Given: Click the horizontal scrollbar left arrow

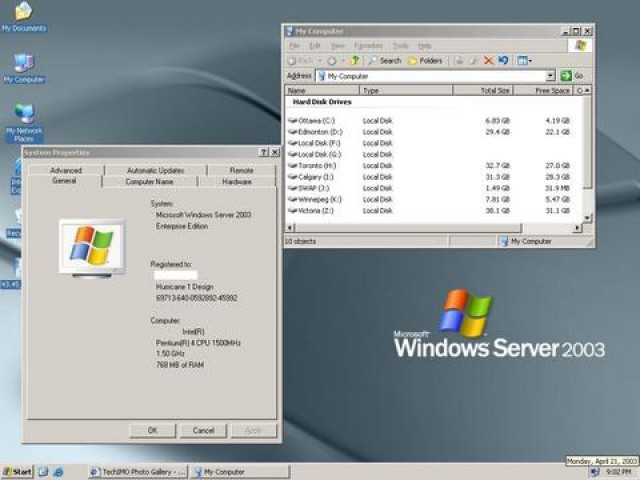Looking at the screenshot, I should pyautogui.click(x=290, y=227).
